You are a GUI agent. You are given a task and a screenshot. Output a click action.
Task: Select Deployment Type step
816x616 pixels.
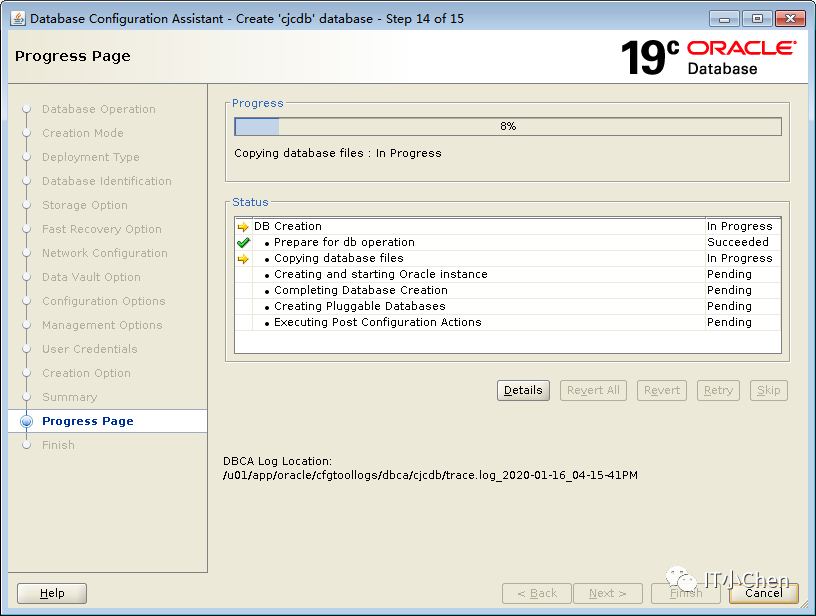[x=91, y=157]
